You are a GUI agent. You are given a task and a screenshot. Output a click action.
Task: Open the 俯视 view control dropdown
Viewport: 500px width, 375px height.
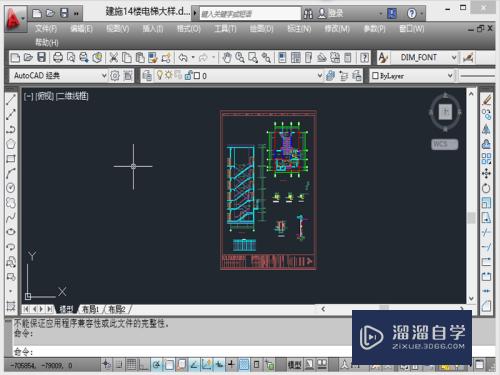tap(44, 96)
